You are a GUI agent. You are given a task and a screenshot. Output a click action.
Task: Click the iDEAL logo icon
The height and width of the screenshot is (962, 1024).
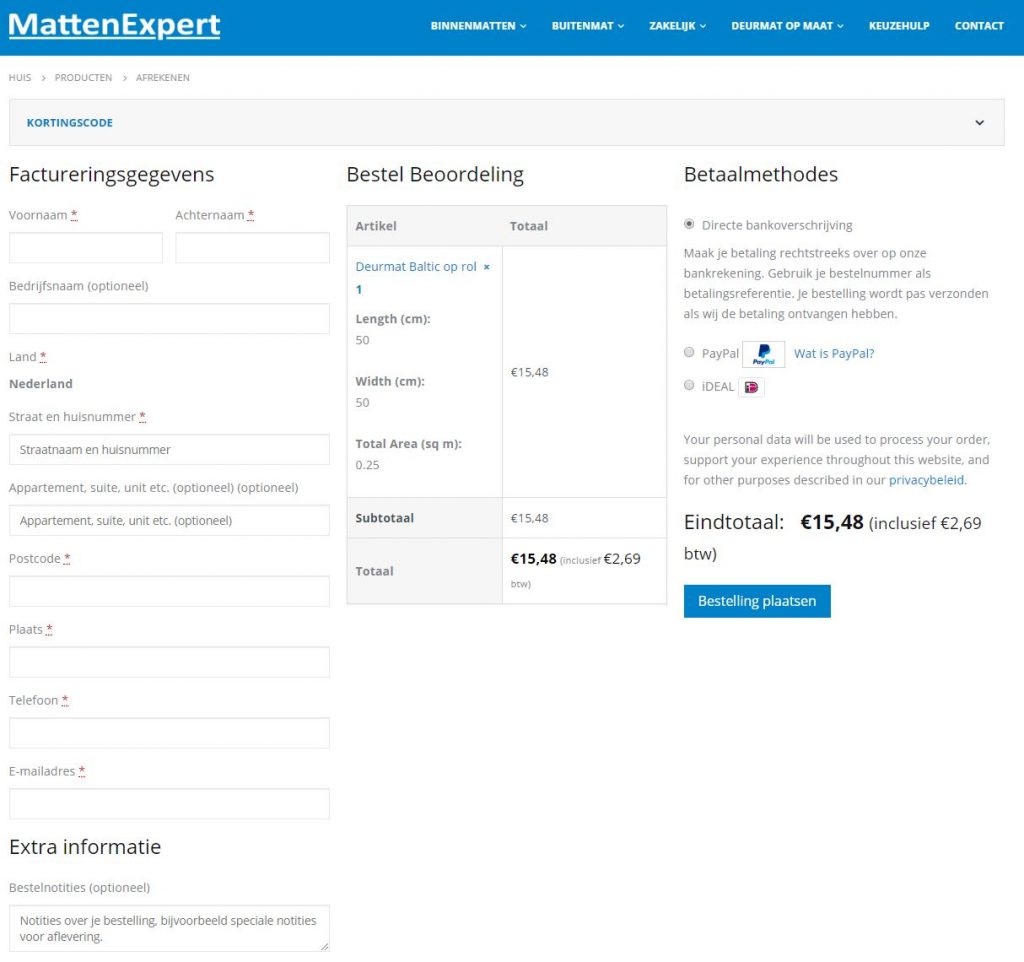coord(750,386)
